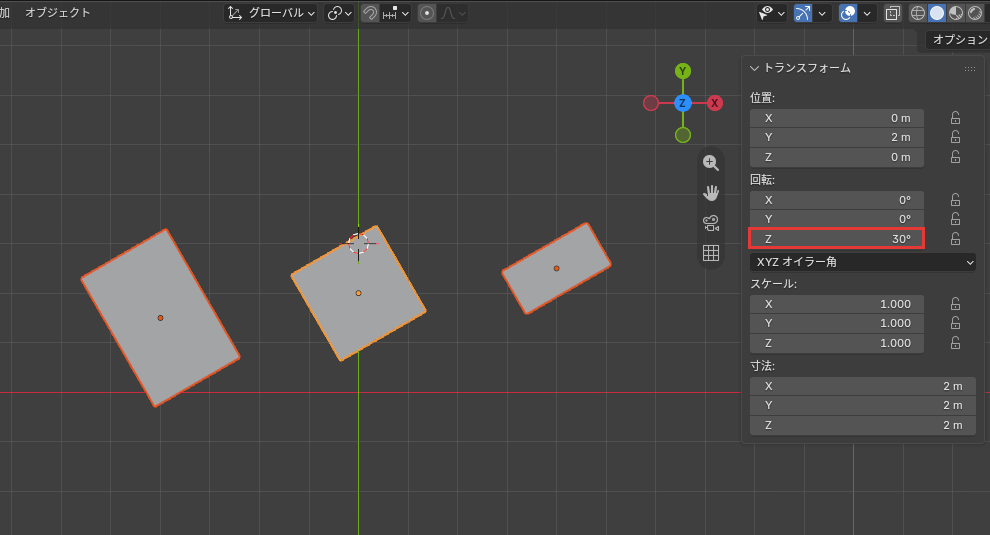Click 回転 Y field showing 0°
This screenshot has height=535, width=990.
837,219
